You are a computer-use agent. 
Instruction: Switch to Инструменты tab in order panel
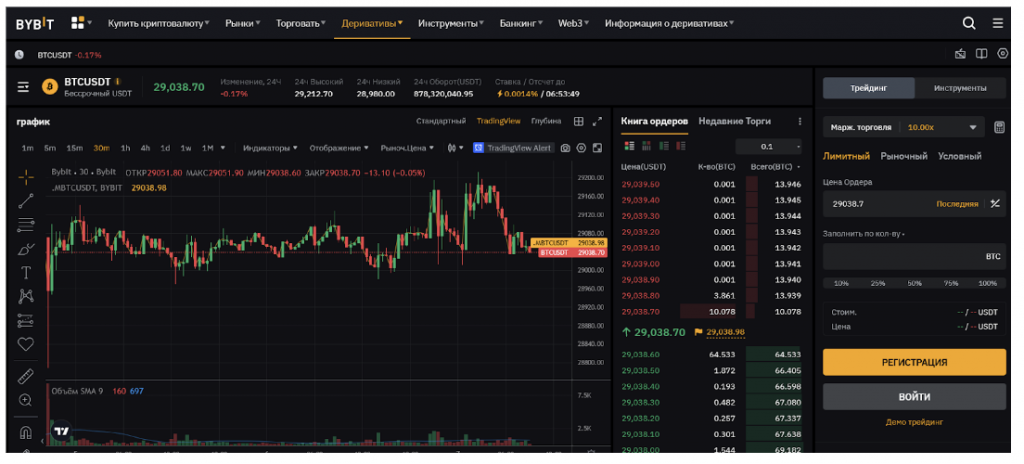click(959, 88)
